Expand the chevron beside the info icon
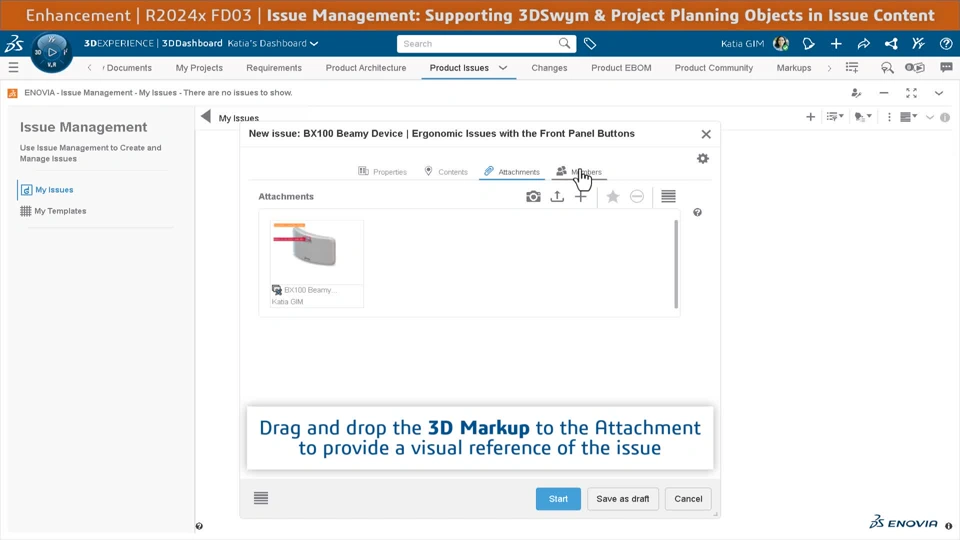This screenshot has width=960, height=540. point(929,118)
